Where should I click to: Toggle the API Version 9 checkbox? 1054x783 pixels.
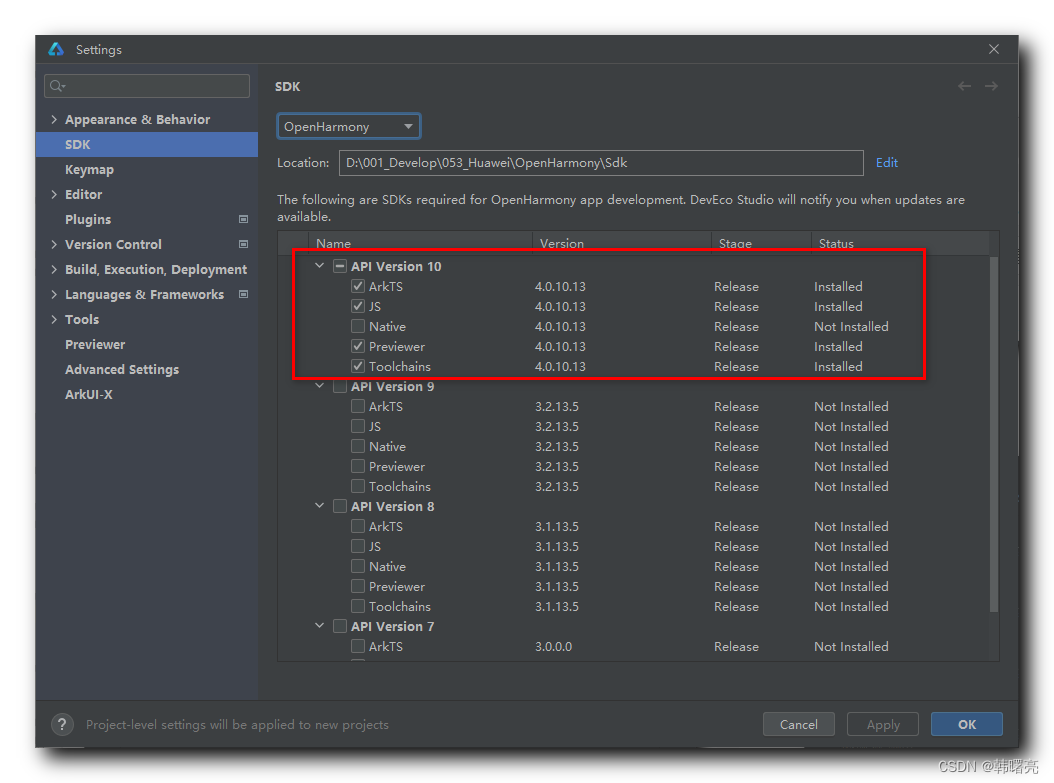click(x=340, y=386)
